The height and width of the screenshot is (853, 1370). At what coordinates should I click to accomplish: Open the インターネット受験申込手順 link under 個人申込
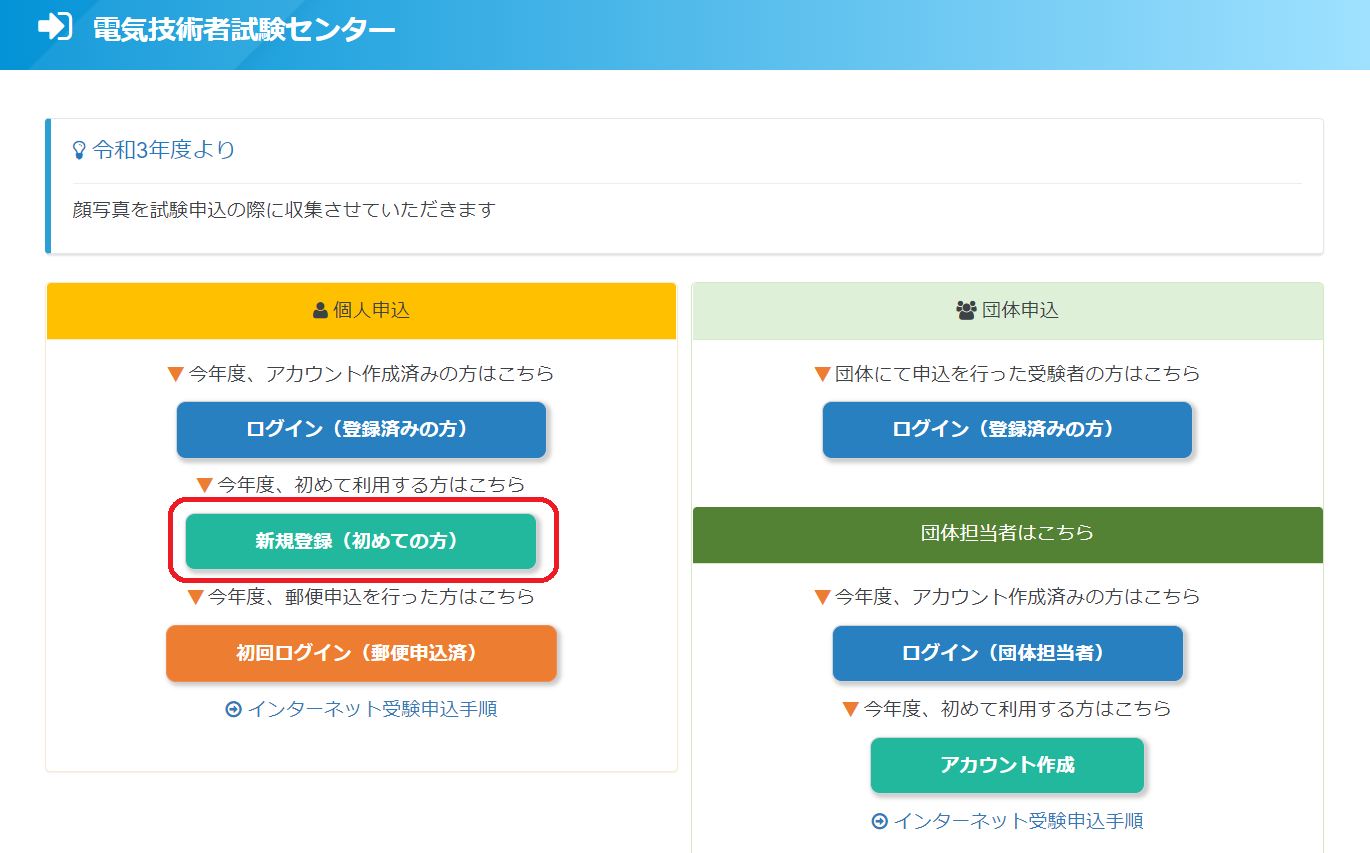pos(372,710)
